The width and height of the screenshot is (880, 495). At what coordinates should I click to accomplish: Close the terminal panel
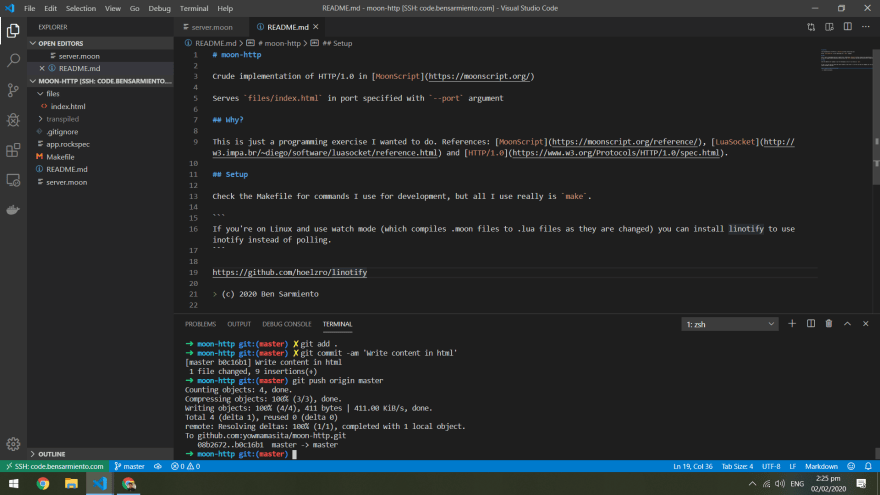click(866, 324)
